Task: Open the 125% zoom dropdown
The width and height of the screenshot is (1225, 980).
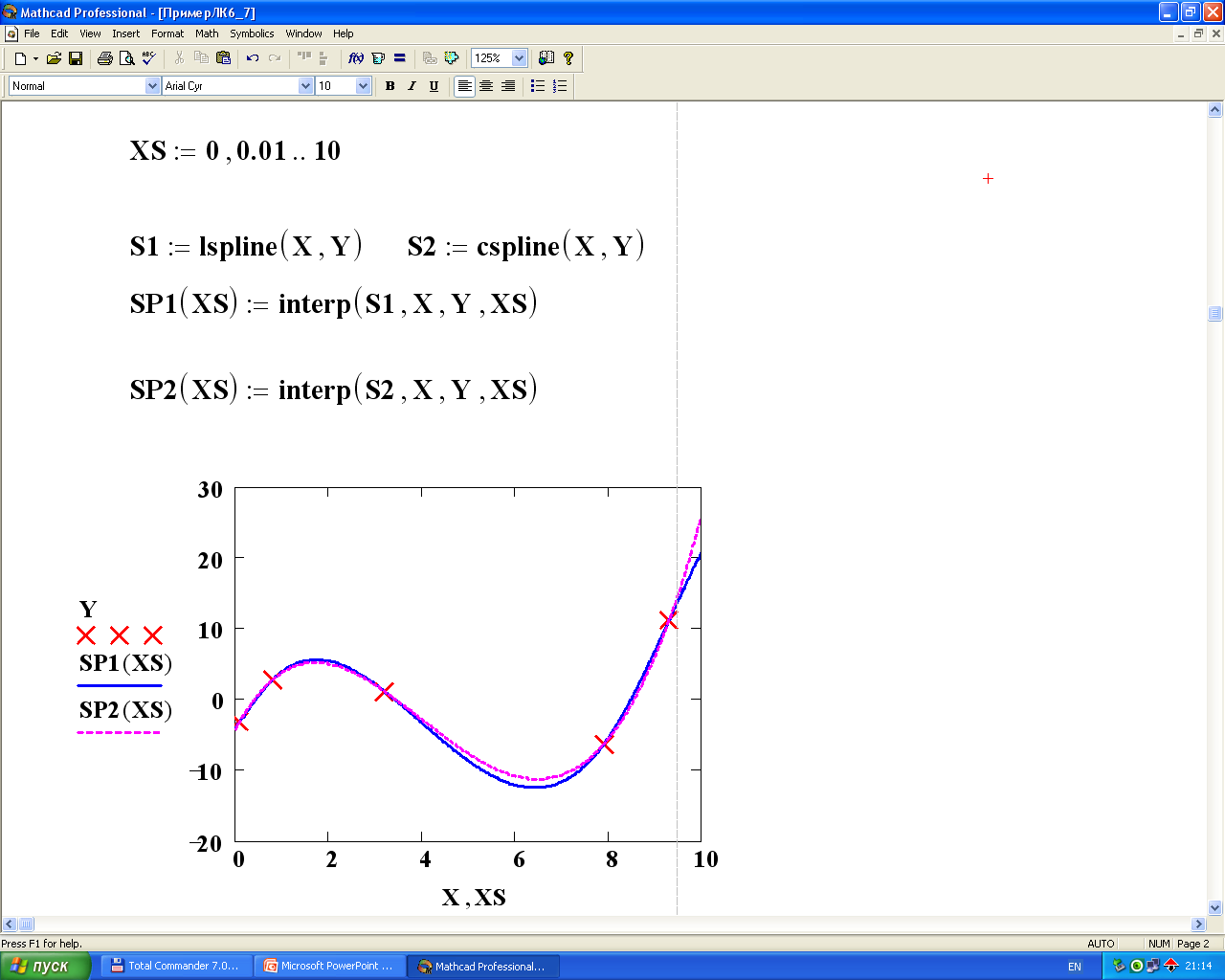Action: pos(520,58)
